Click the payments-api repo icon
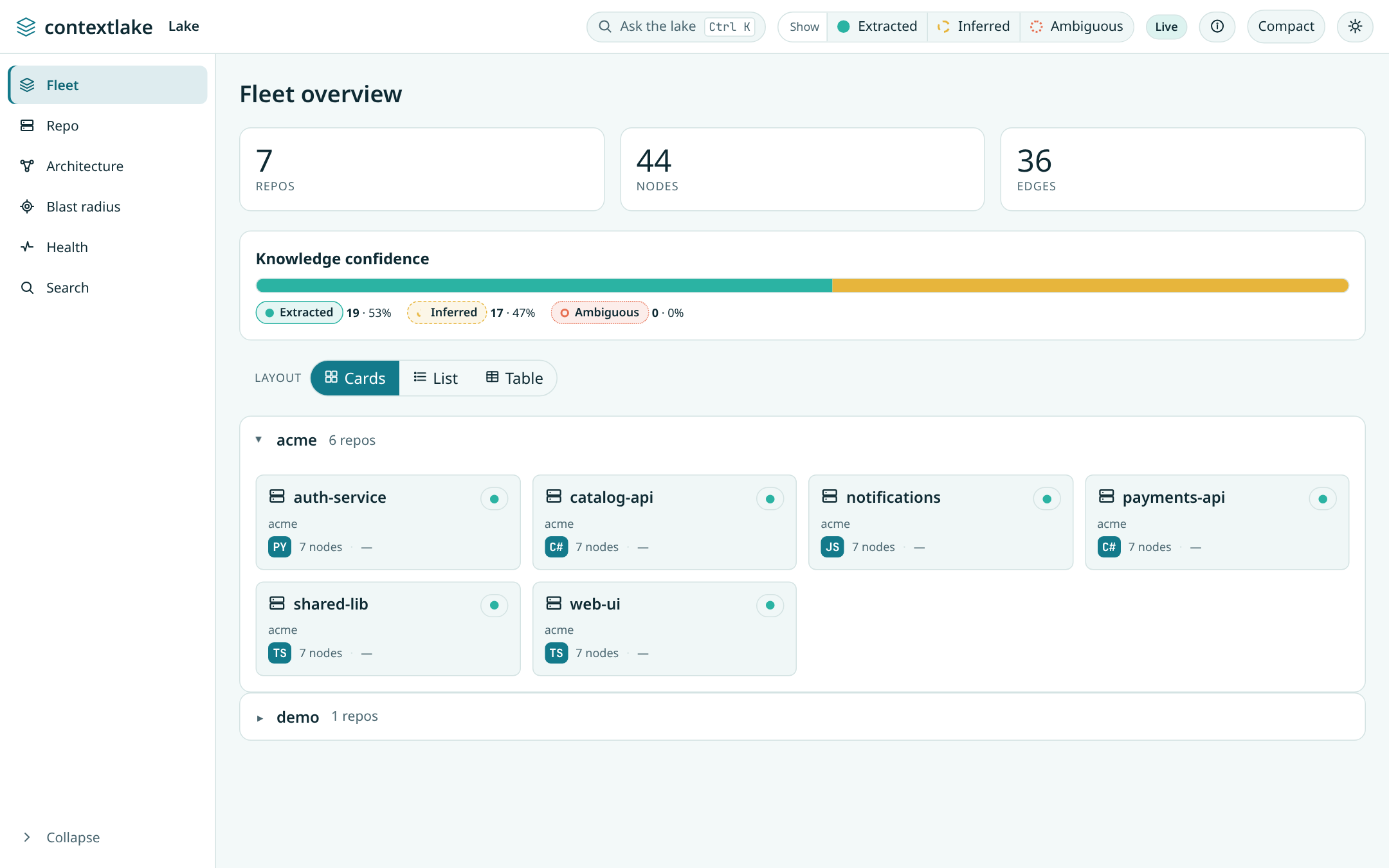Viewport: 1389px width, 868px height. click(x=1106, y=496)
